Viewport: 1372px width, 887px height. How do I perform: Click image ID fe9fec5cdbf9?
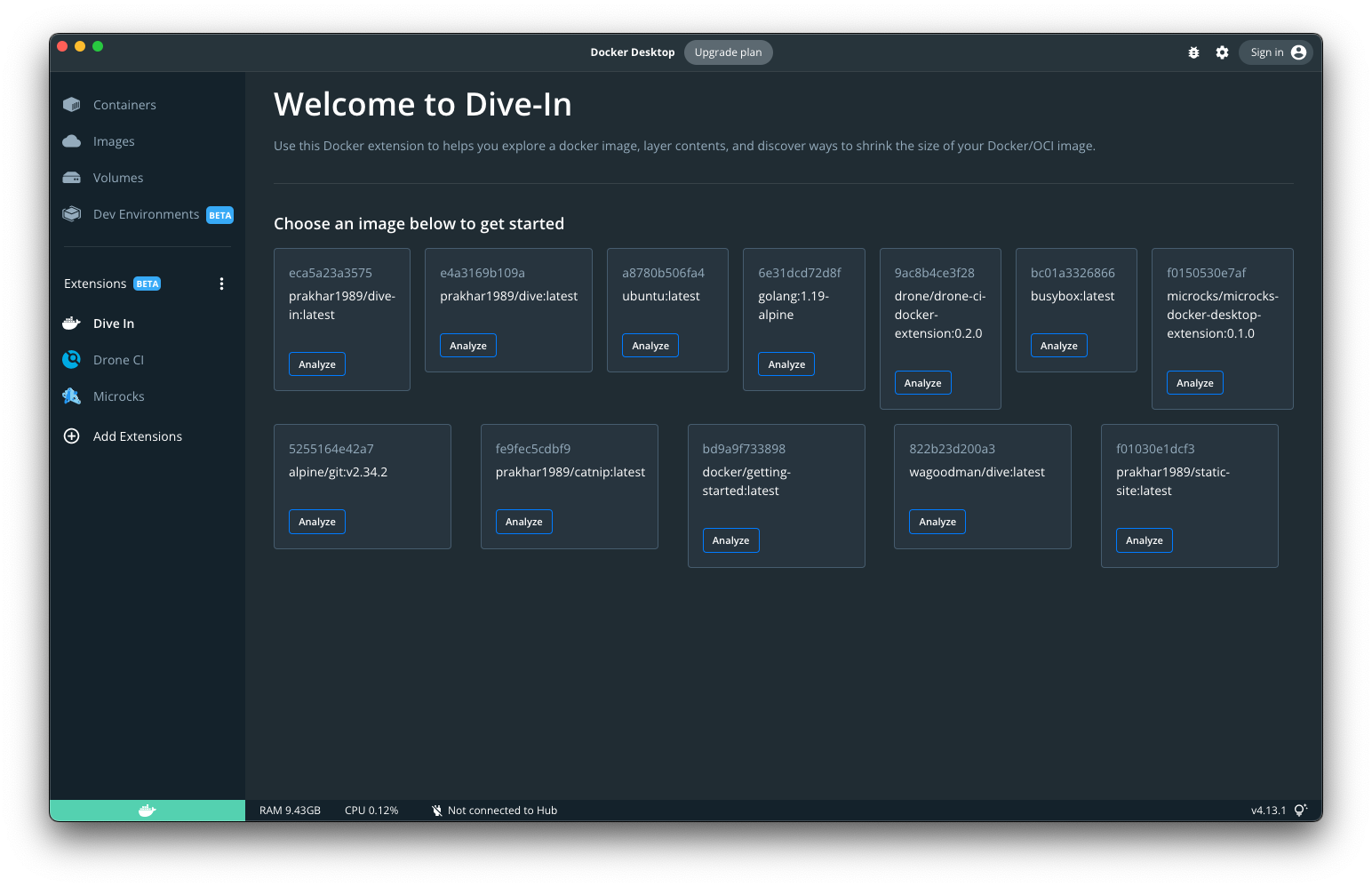click(x=533, y=449)
